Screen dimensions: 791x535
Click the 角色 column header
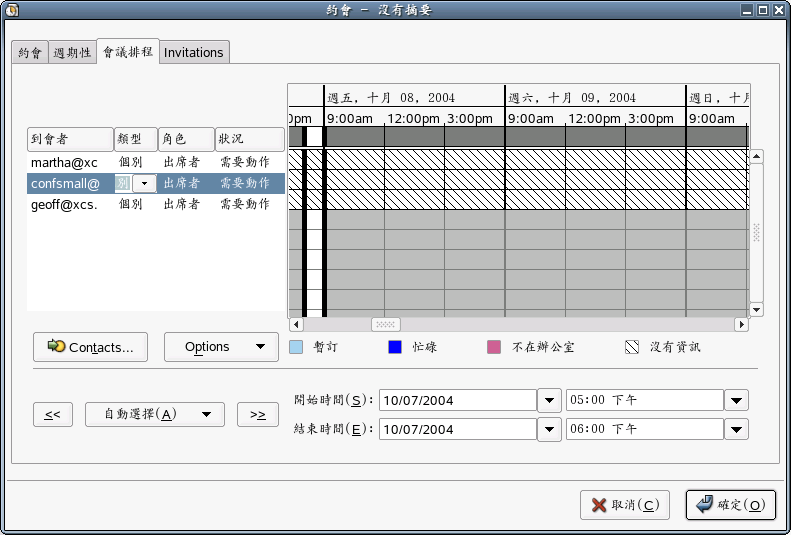point(186,139)
